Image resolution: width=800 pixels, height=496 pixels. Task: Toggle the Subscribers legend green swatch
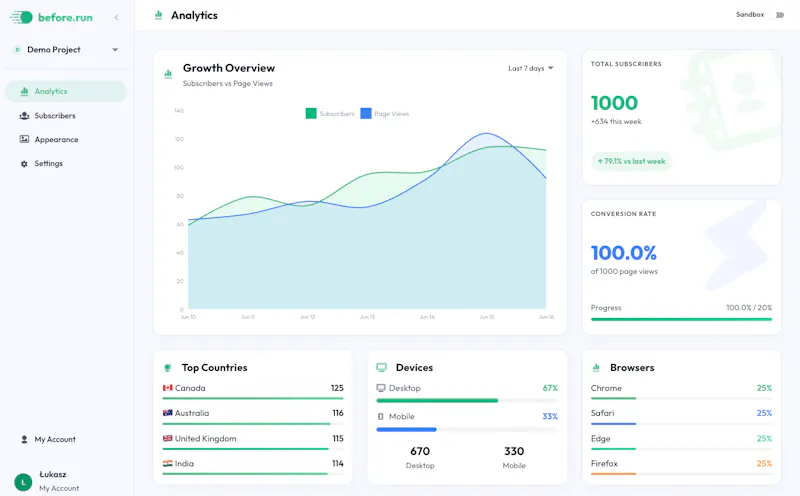[x=311, y=113]
